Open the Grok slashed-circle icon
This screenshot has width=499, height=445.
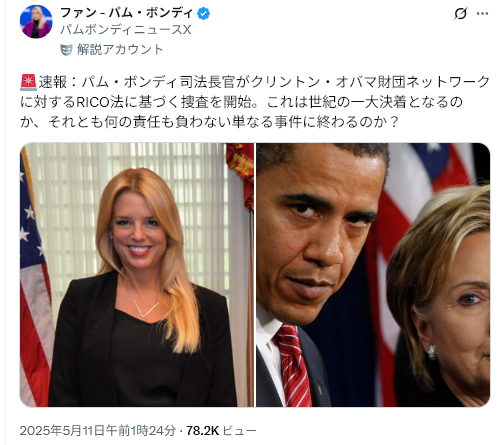coord(460,14)
